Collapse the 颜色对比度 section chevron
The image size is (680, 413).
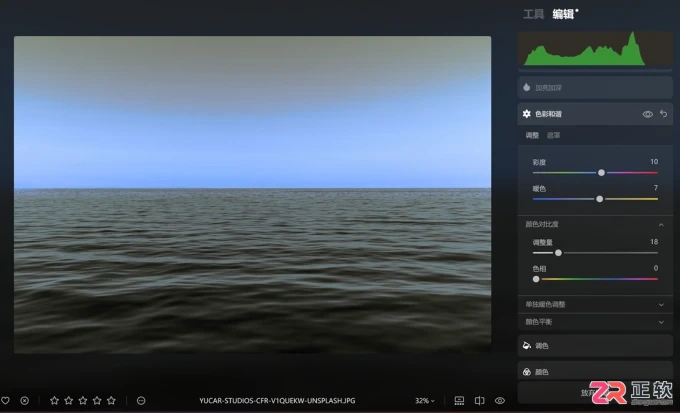[661, 224]
